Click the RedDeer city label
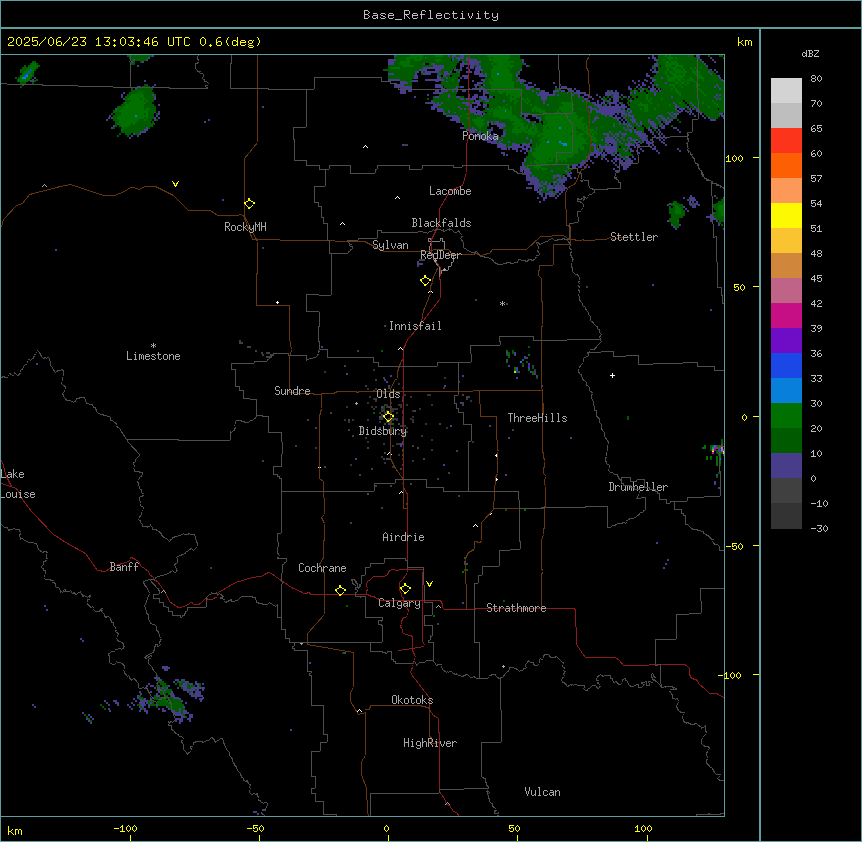 tap(440, 255)
